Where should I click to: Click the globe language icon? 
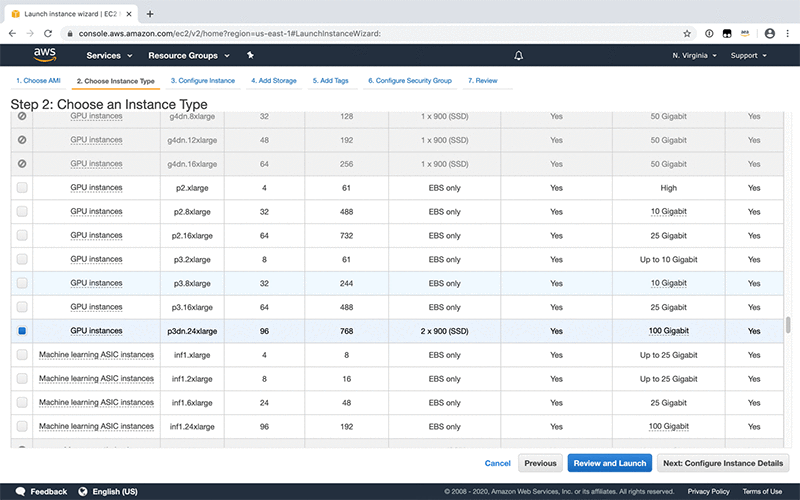pyautogui.click(x=83, y=491)
